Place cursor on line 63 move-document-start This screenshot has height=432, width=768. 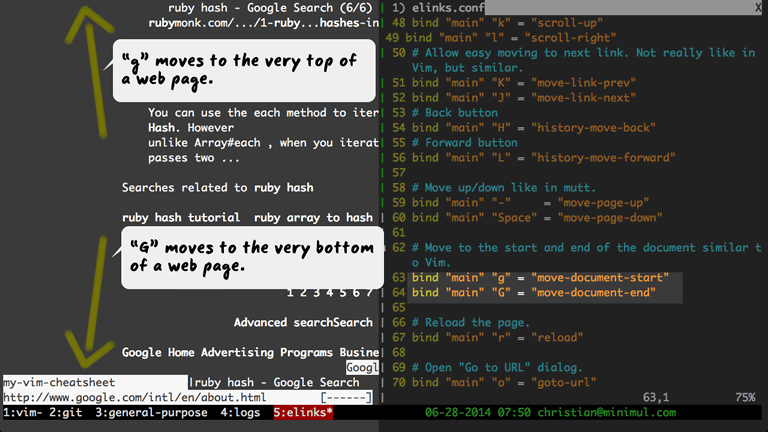(x=540, y=278)
